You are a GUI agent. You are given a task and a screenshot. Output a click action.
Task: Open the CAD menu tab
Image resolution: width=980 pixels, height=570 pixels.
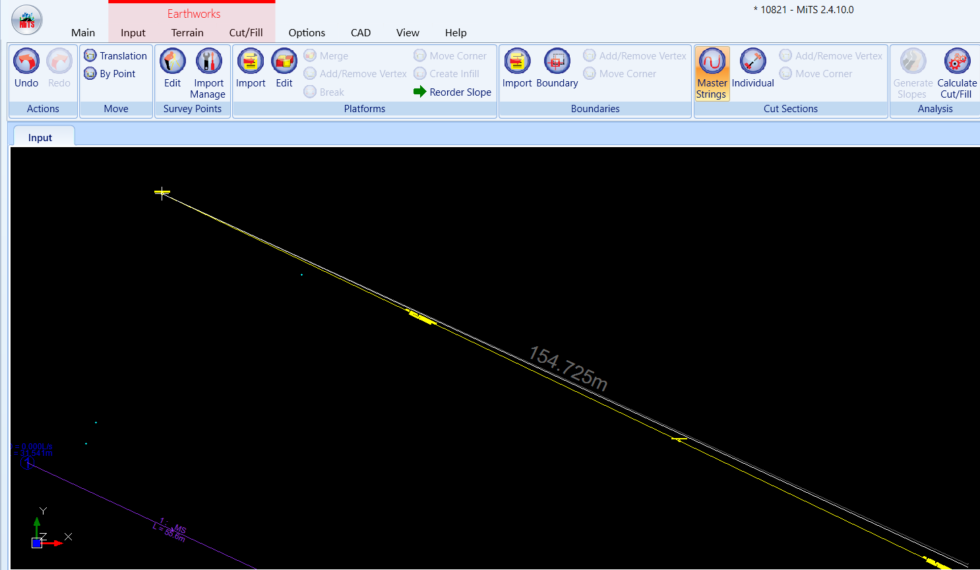[360, 33]
